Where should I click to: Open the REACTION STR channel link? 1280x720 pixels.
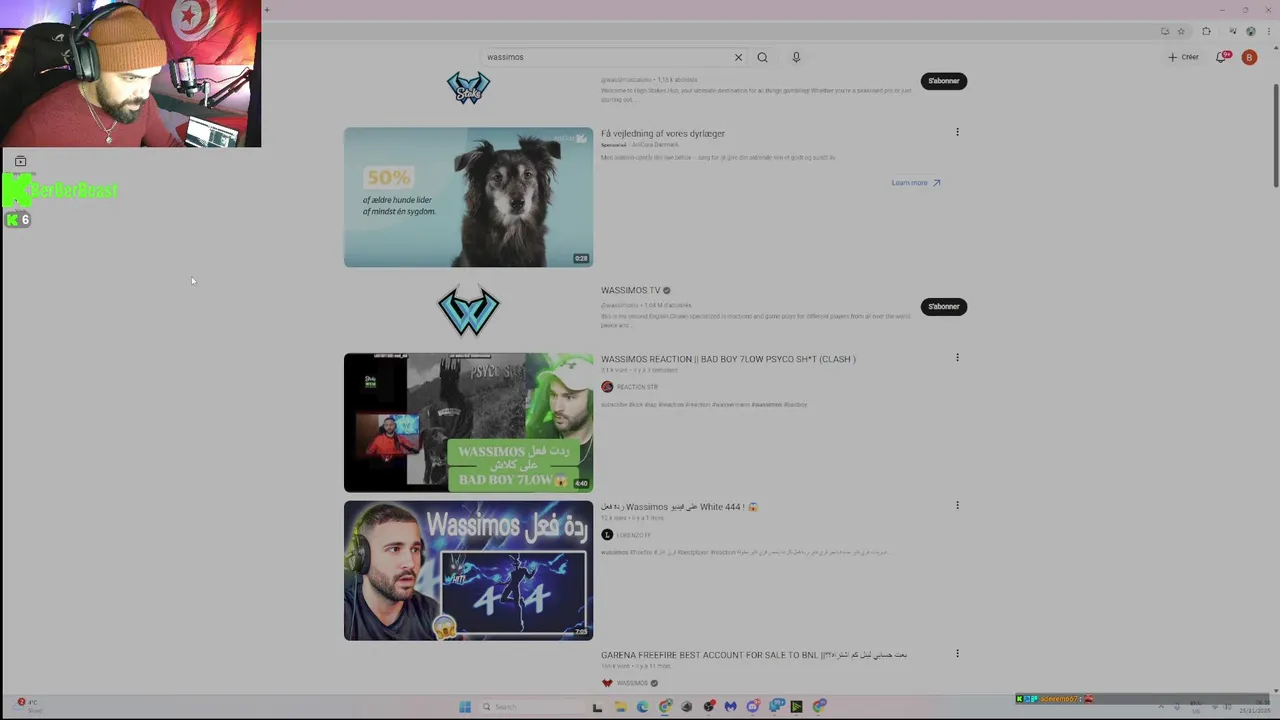(x=637, y=387)
